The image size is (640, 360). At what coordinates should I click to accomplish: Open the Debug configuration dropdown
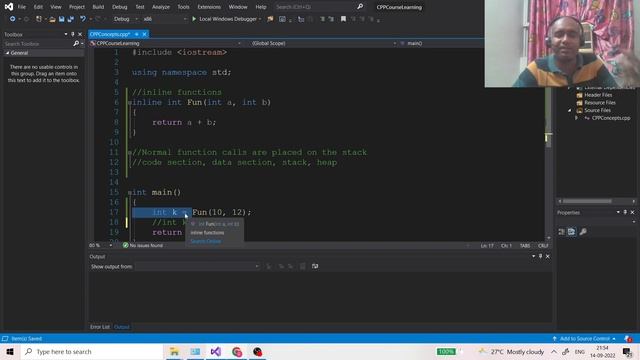pos(126,19)
